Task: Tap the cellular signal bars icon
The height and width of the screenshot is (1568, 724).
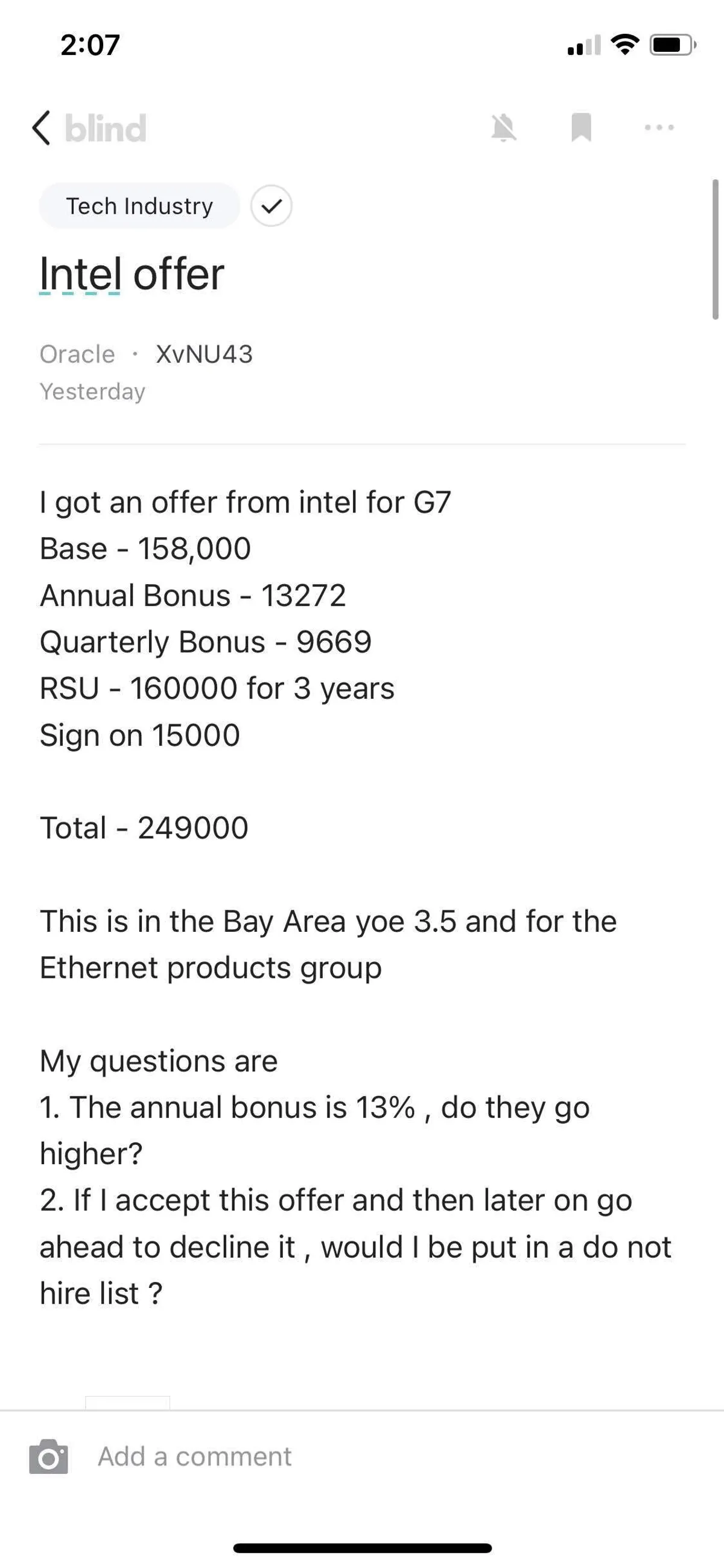Action: coord(583,46)
